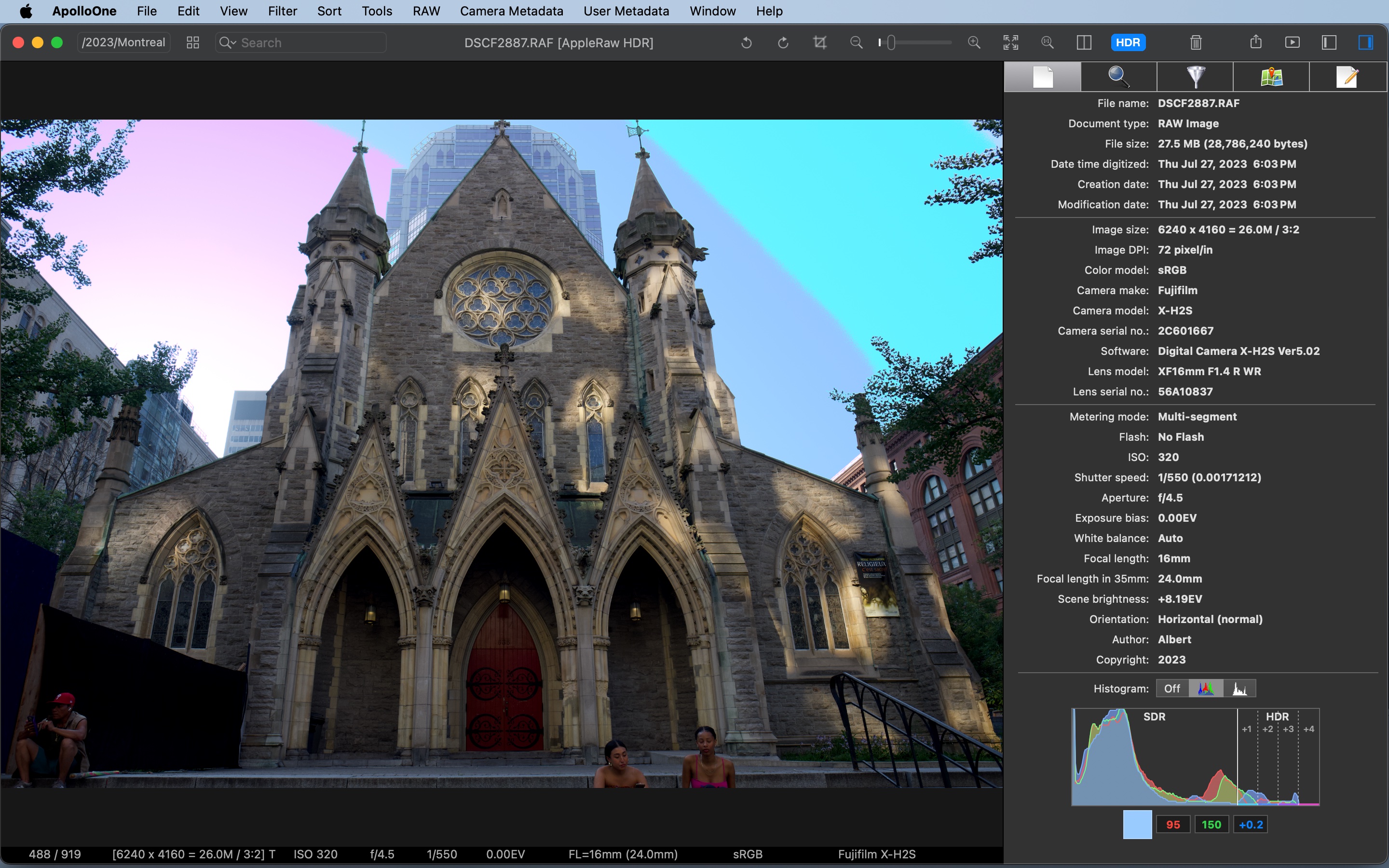Open the User Metadata menu
This screenshot has height=868, width=1389.
(626, 11)
